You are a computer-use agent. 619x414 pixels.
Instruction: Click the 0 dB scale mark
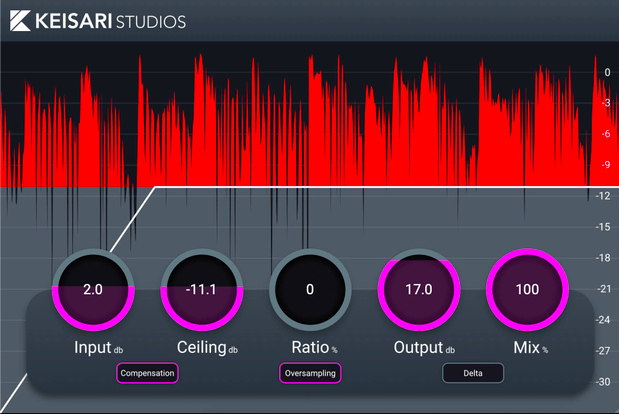(607, 72)
